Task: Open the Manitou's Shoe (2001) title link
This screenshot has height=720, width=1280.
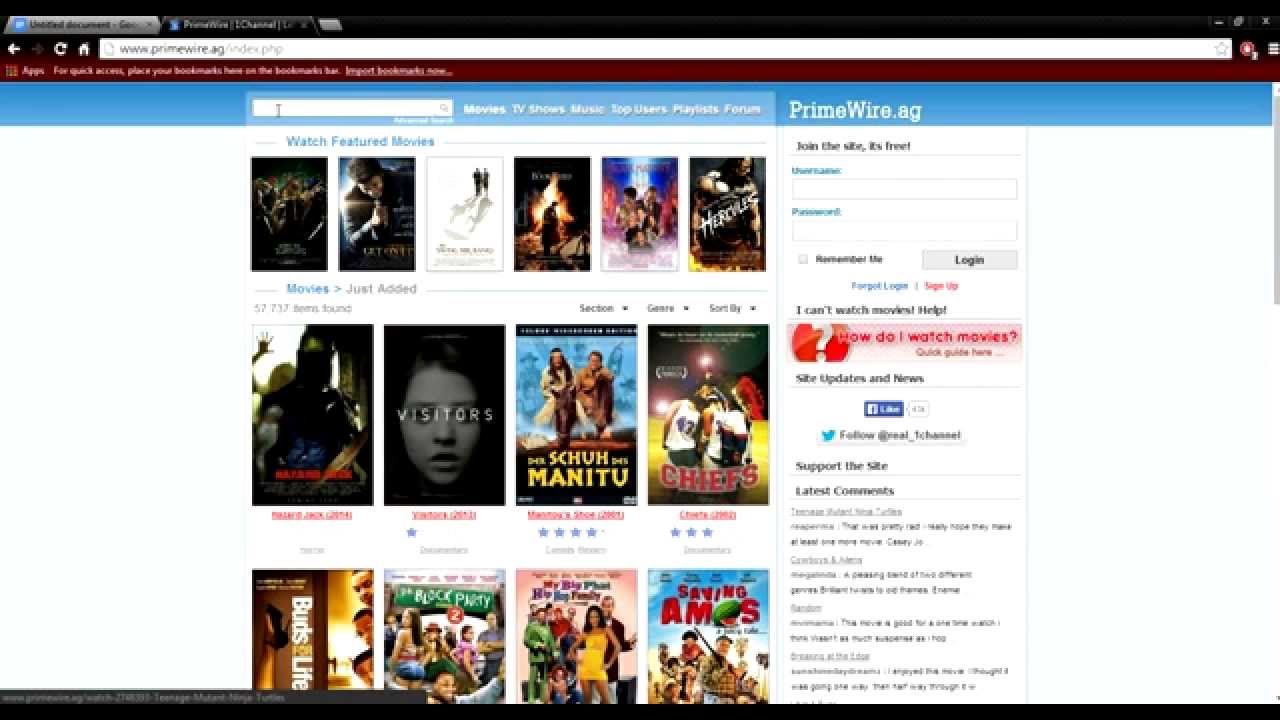Action: tap(575, 515)
